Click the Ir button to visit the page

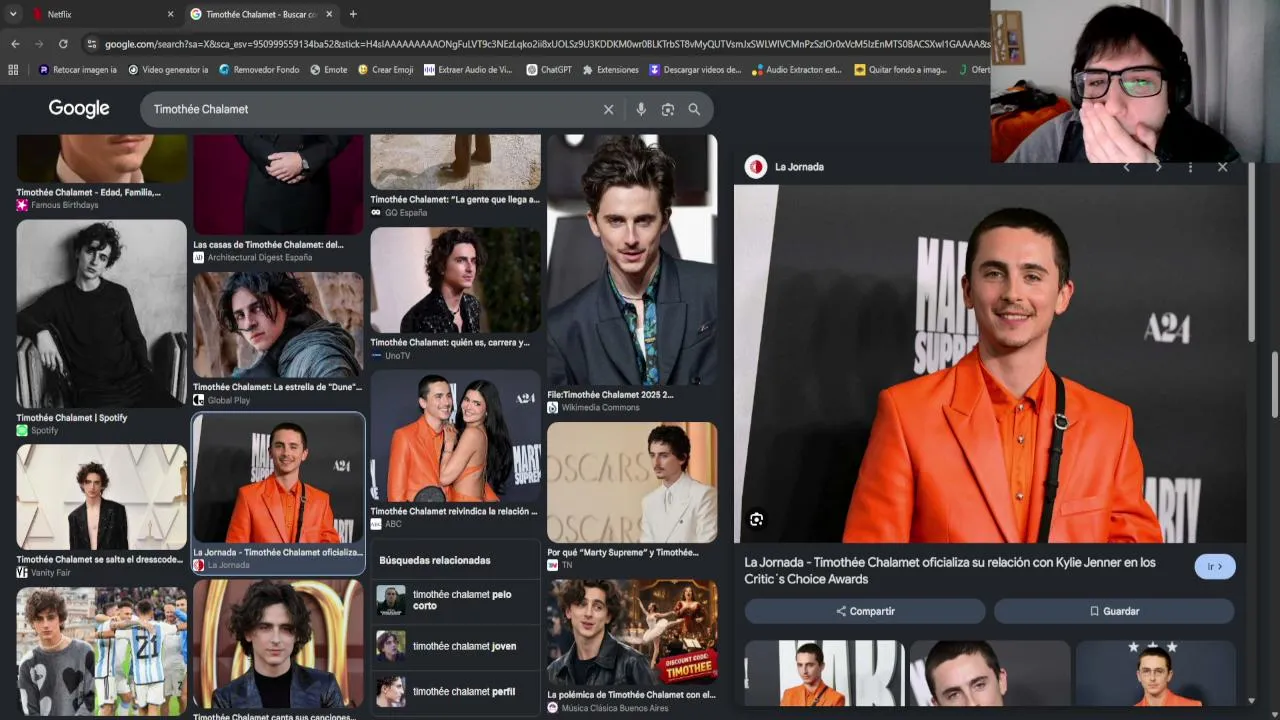(x=1215, y=567)
